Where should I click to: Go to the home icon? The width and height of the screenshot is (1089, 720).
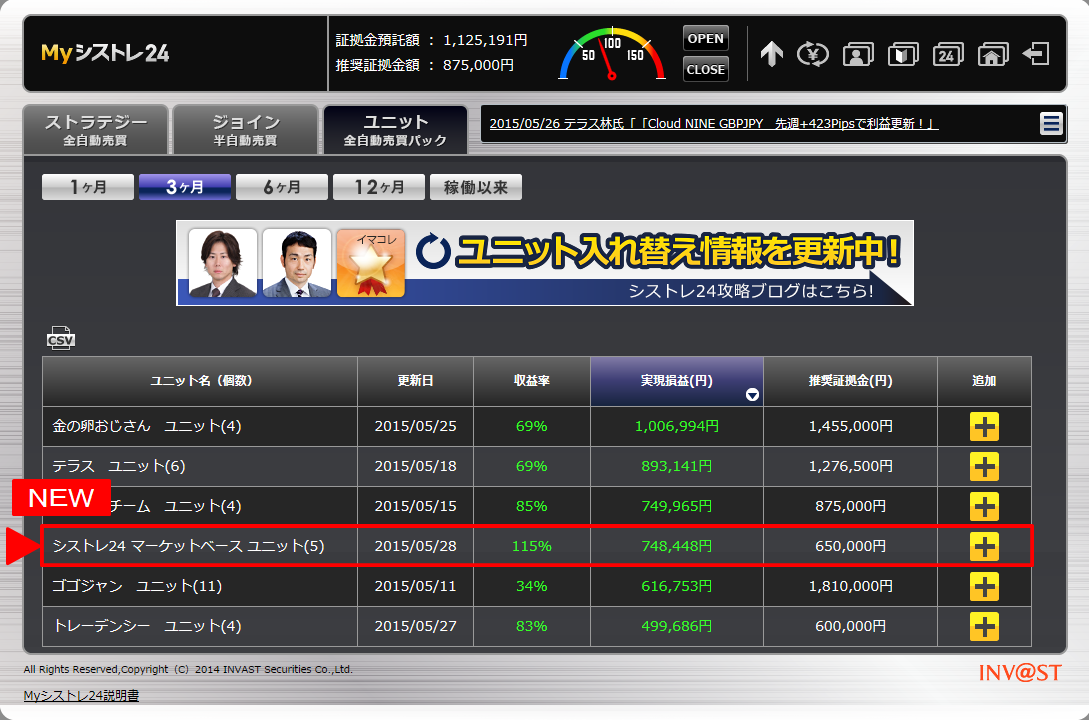[x=992, y=54]
